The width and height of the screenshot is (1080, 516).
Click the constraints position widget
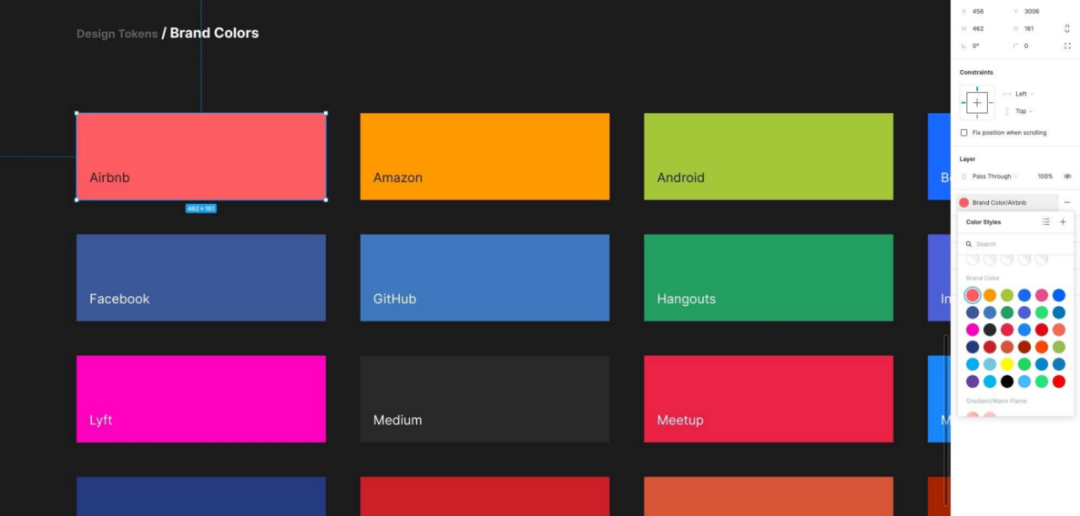(x=977, y=103)
